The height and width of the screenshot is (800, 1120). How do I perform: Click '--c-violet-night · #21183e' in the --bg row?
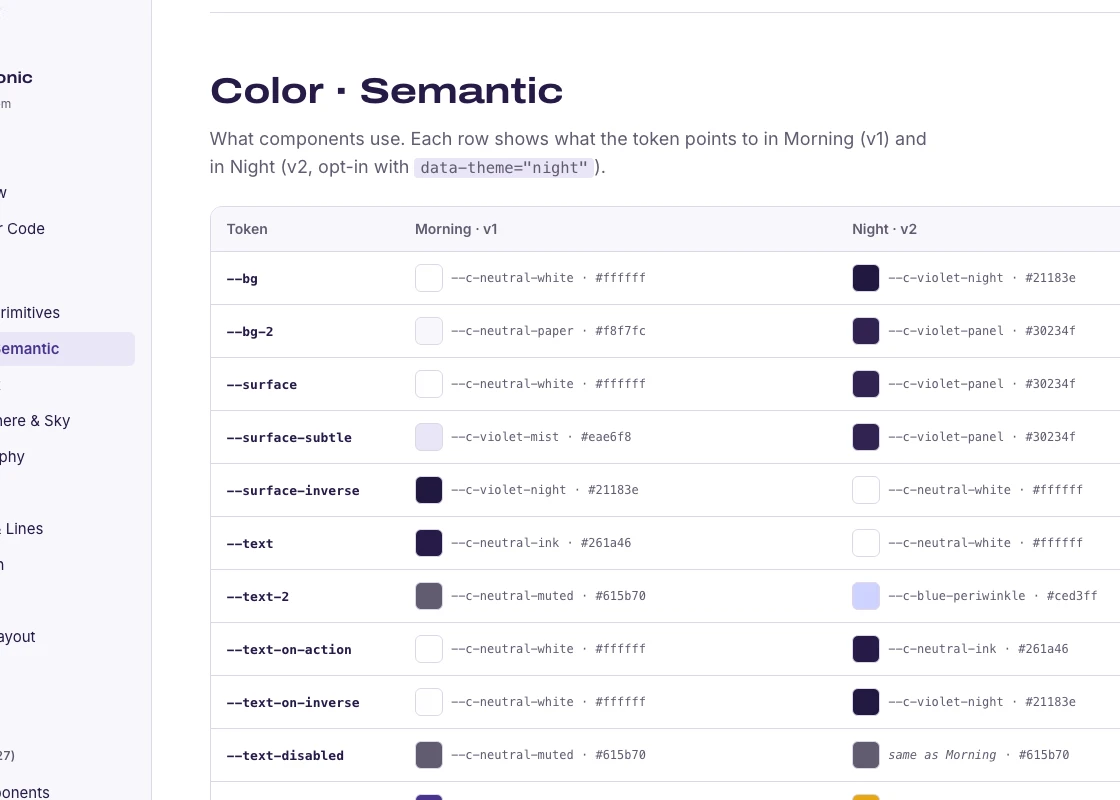click(982, 278)
